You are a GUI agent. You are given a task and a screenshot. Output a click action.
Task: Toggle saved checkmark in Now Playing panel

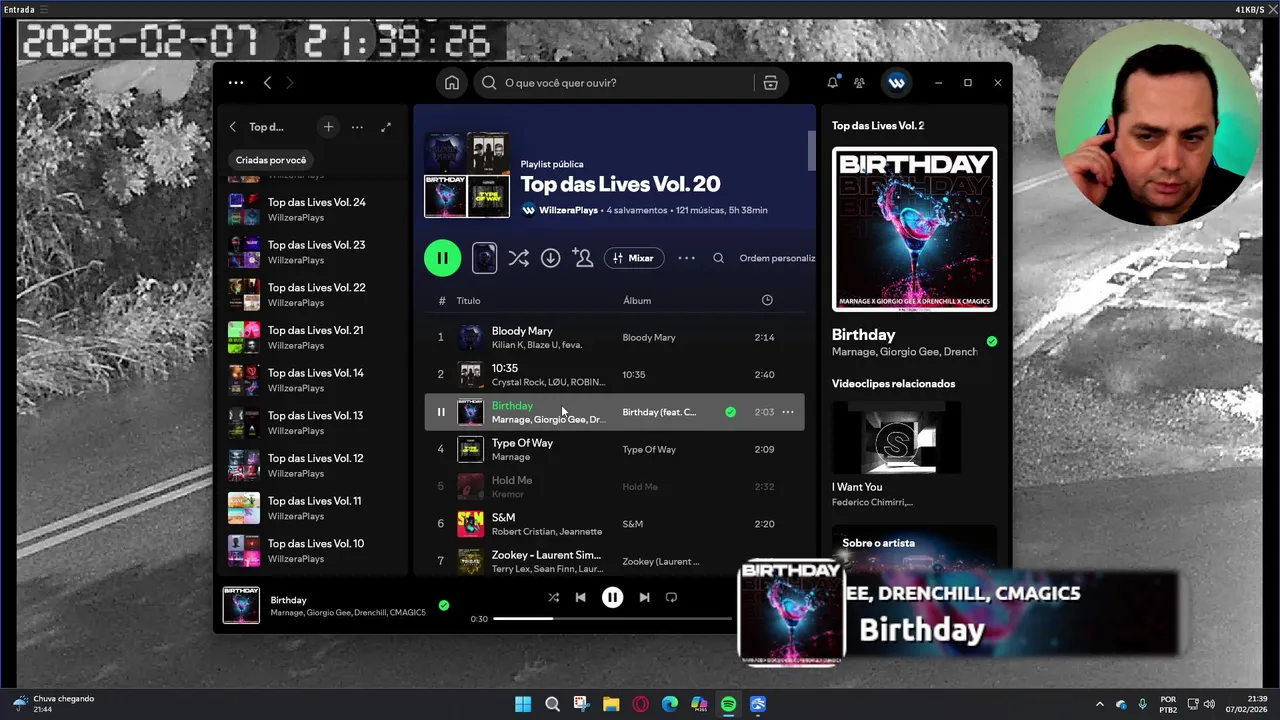click(992, 341)
